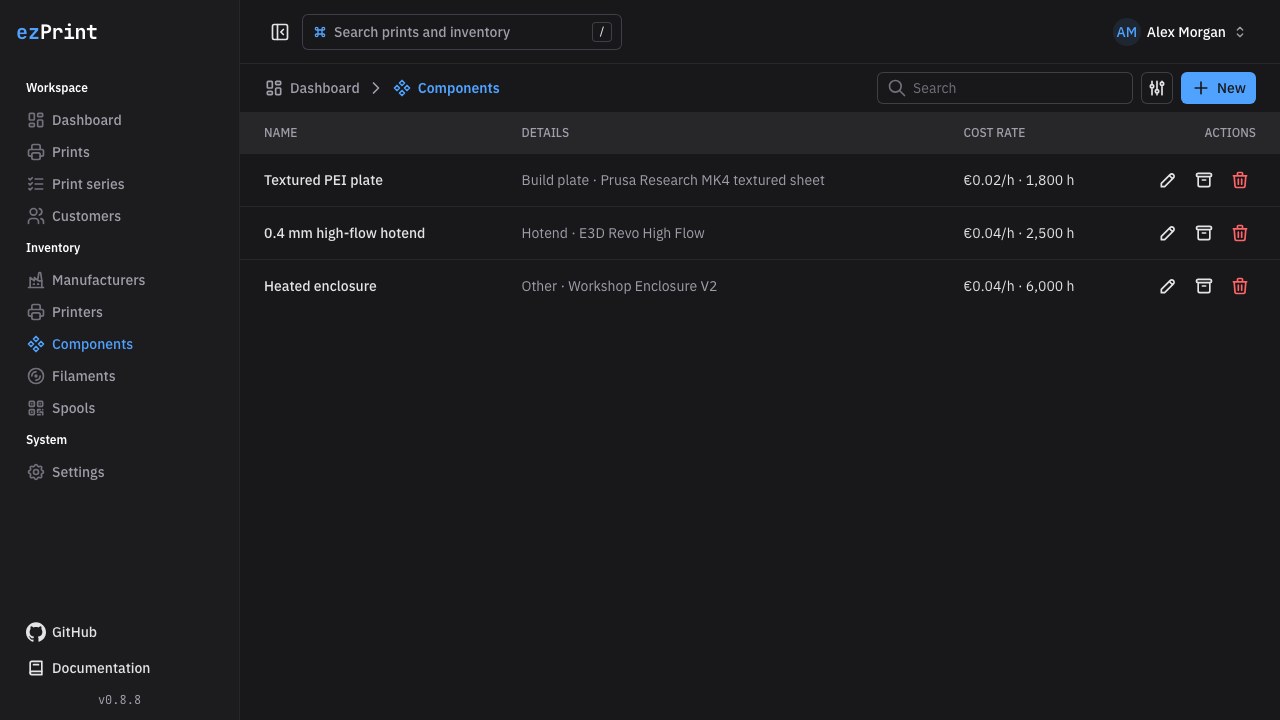Delete the Heated enclosure component
1280x720 pixels.
(1240, 286)
